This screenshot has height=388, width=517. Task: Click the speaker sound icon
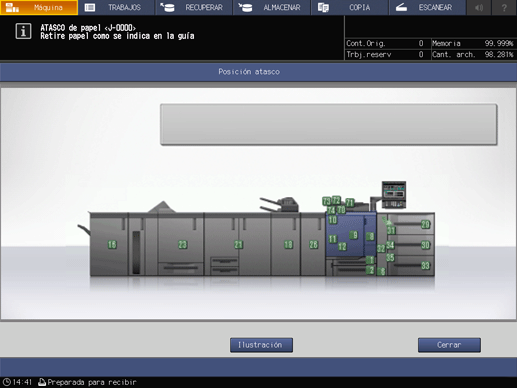pos(479,7)
